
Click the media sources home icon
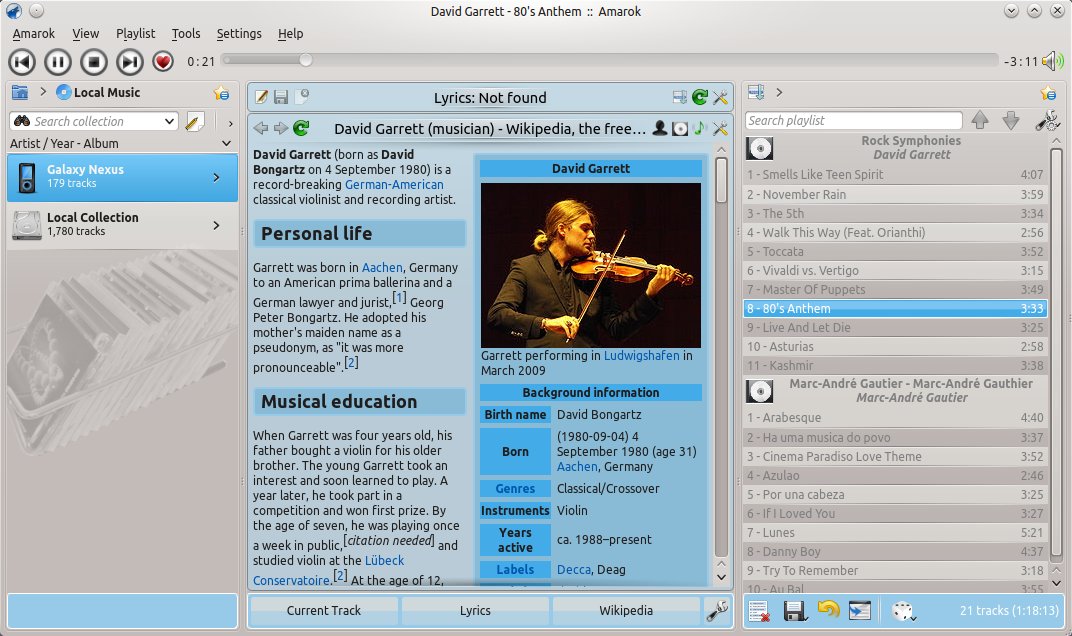pos(20,92)
